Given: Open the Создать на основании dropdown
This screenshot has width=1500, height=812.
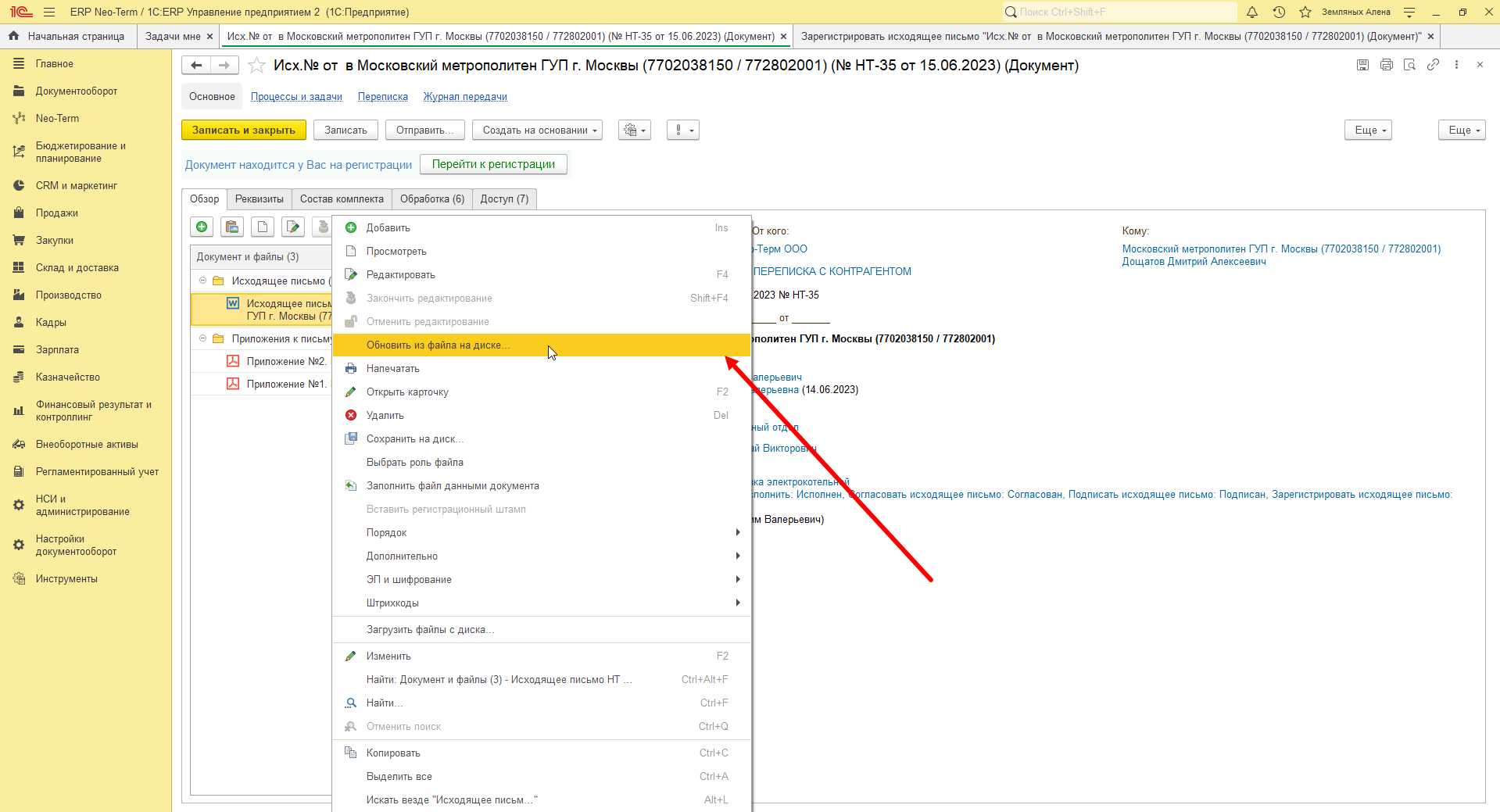Looking at the screenshot, I should [x=537, y=131].
